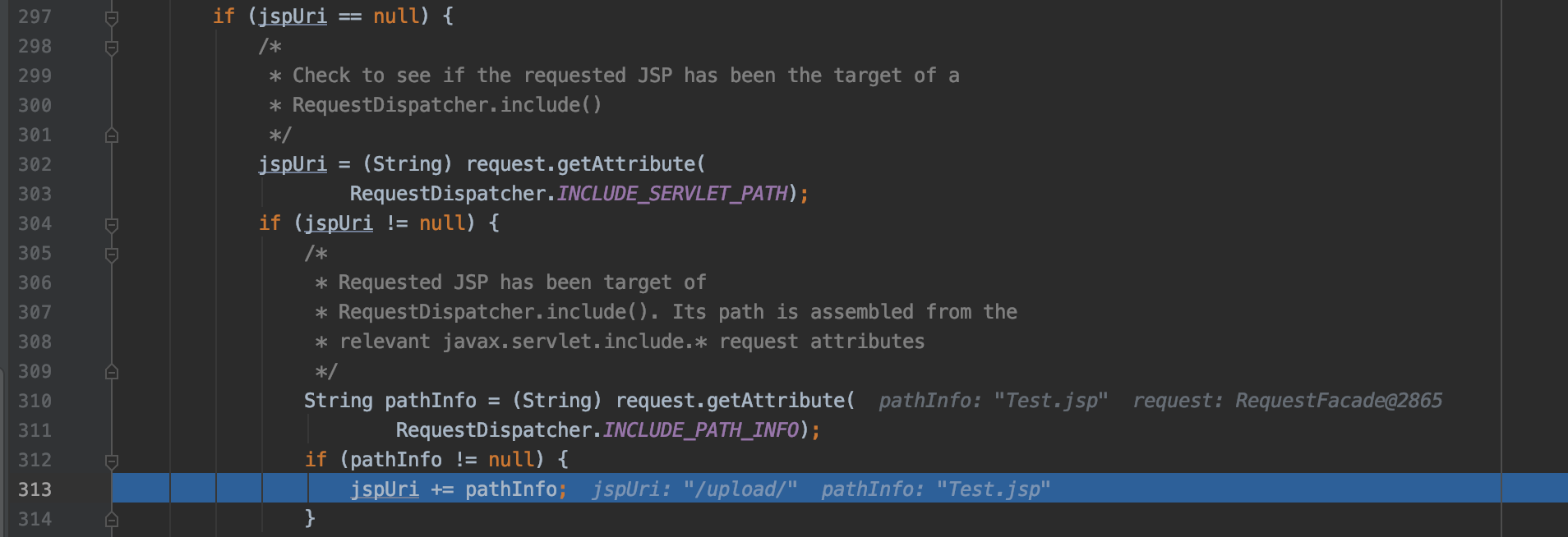This screenshot has width=1568, height=537.
Task: Toggle fold end marker on line 301
Action: coord(112,135)
